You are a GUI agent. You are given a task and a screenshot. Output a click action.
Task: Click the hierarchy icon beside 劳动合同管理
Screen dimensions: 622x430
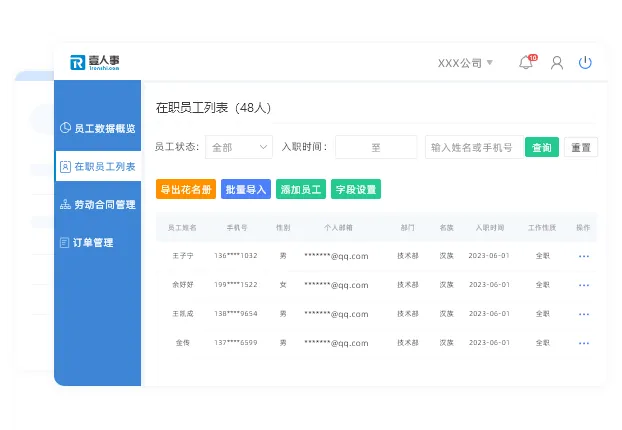[65, 204]
